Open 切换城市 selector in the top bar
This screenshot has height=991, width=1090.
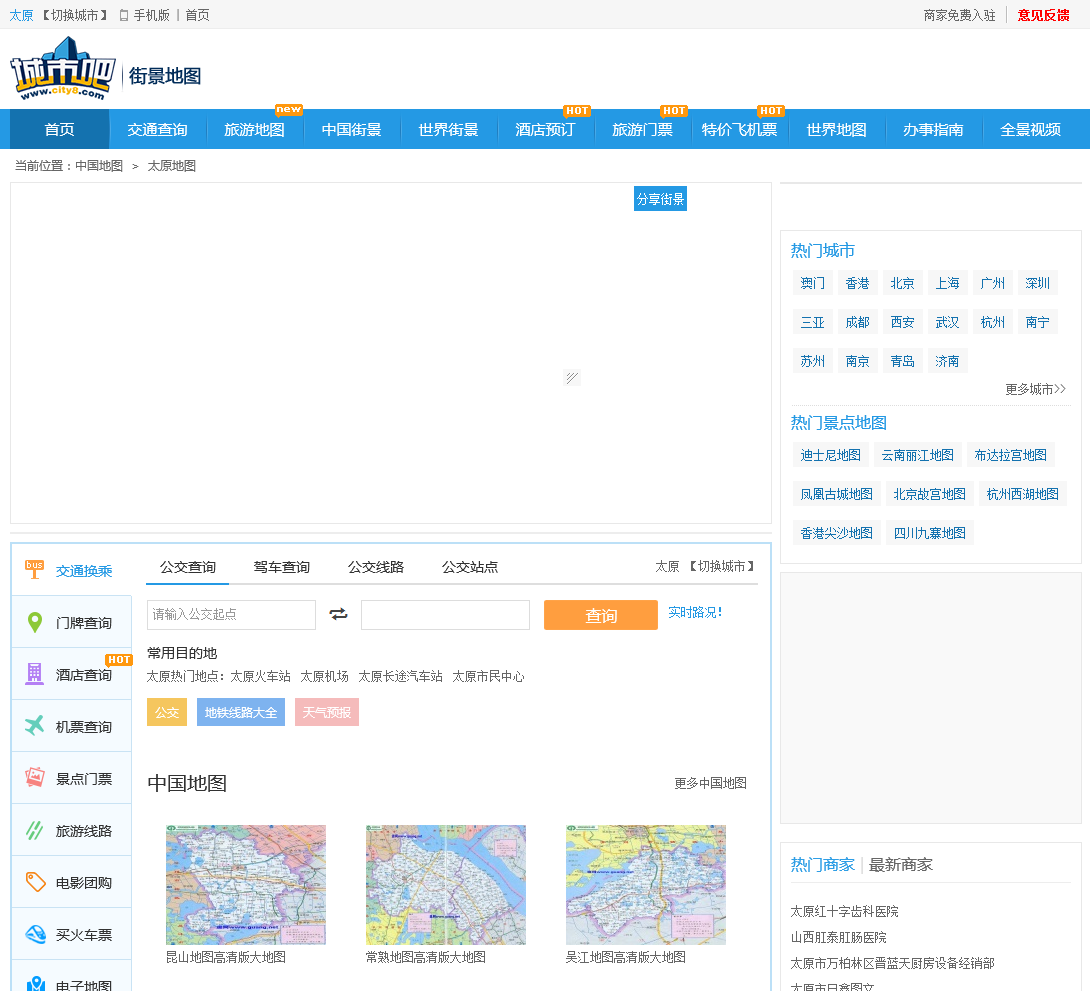(x=75, y=15)
